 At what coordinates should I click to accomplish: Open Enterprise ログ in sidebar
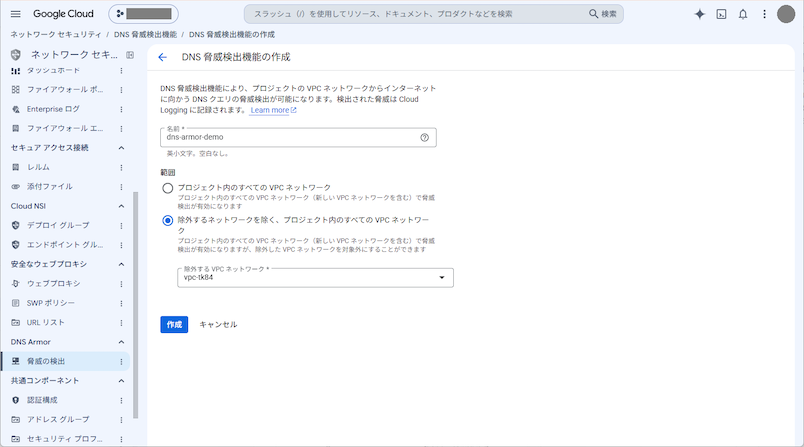[53, 109]
